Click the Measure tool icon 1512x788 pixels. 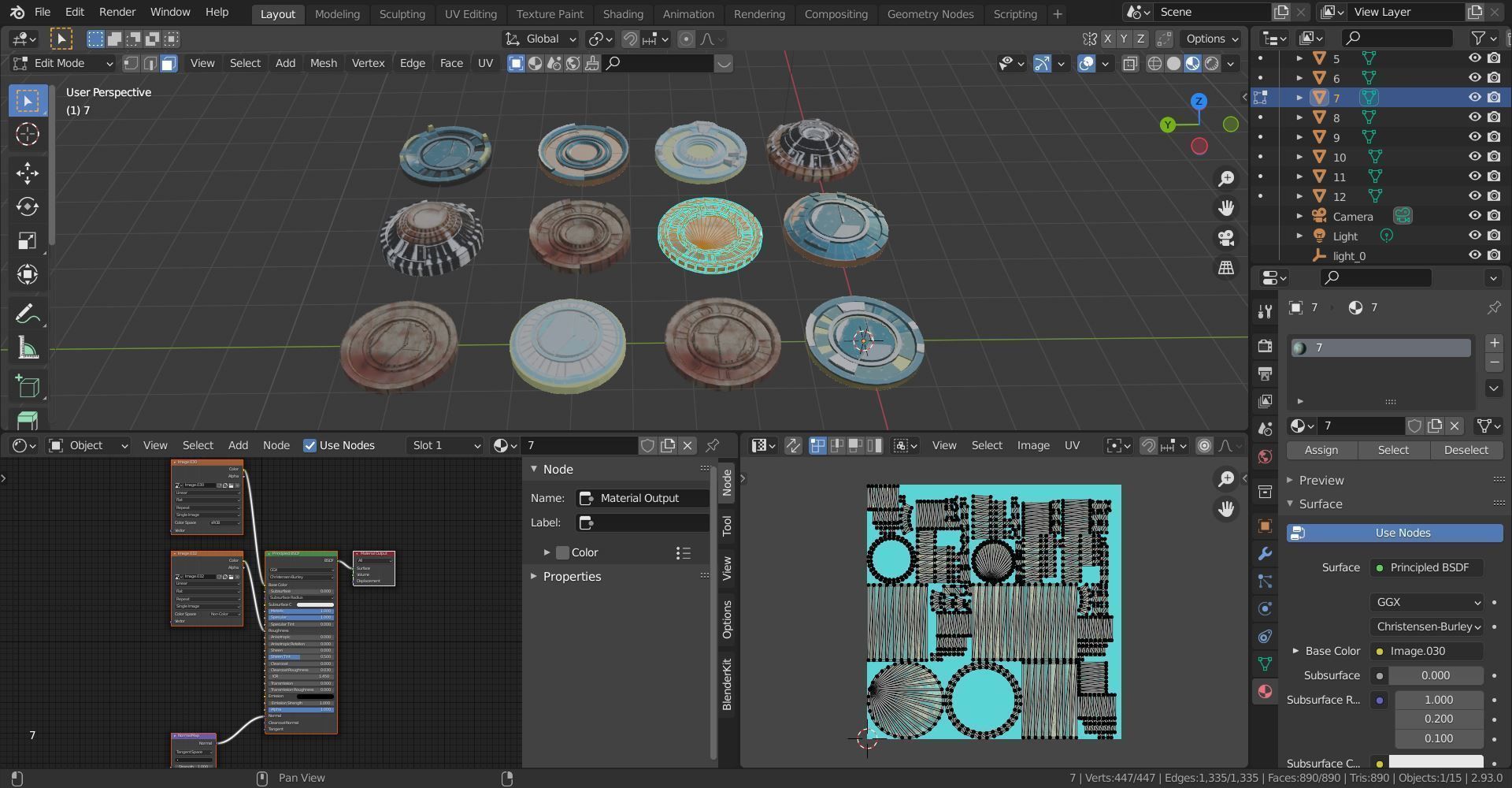[x=28, y=348]
